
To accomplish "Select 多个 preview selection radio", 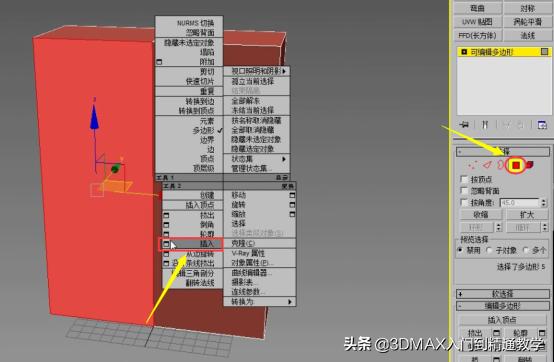I will 525,250.
